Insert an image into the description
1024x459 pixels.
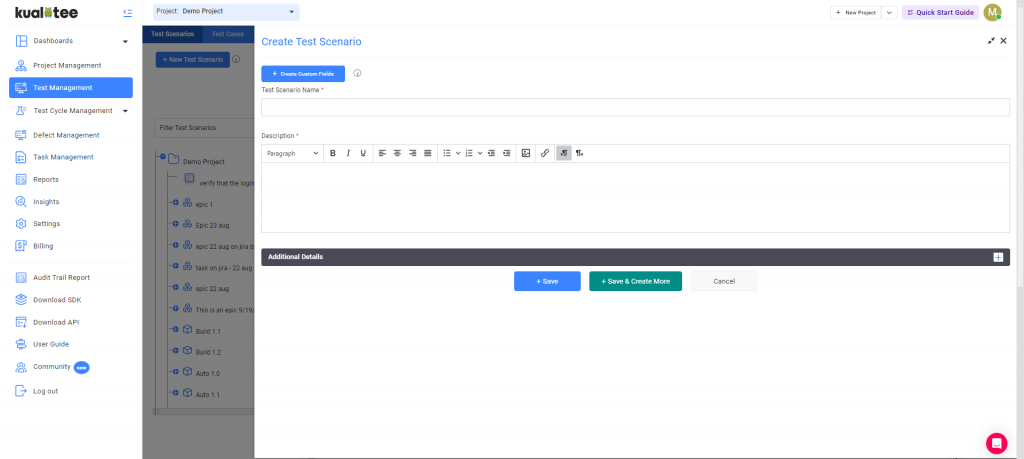click(526, 153)
